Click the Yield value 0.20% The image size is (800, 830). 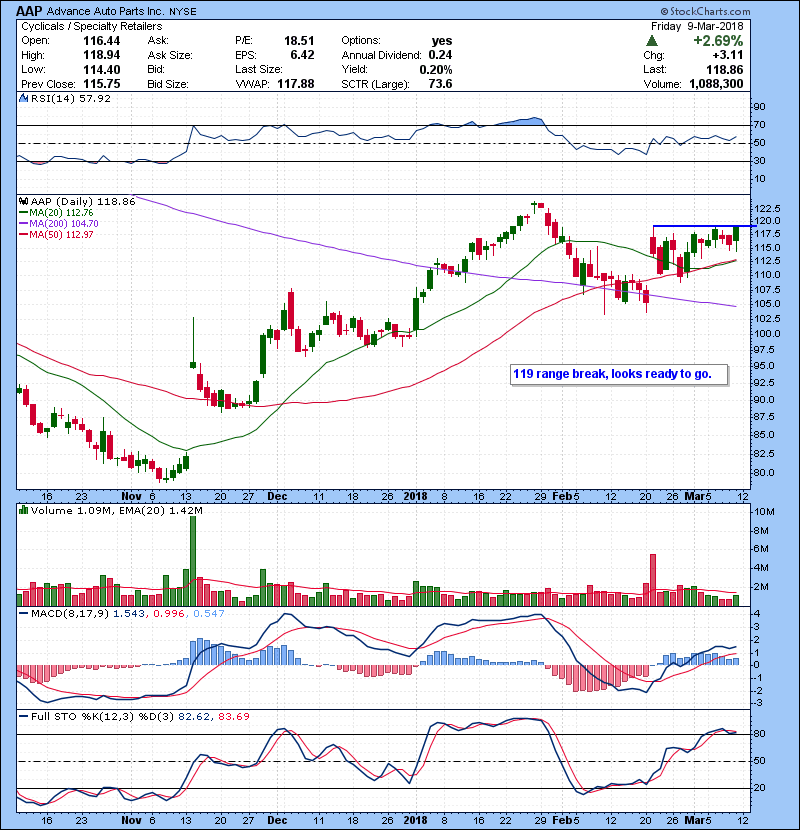436,69
